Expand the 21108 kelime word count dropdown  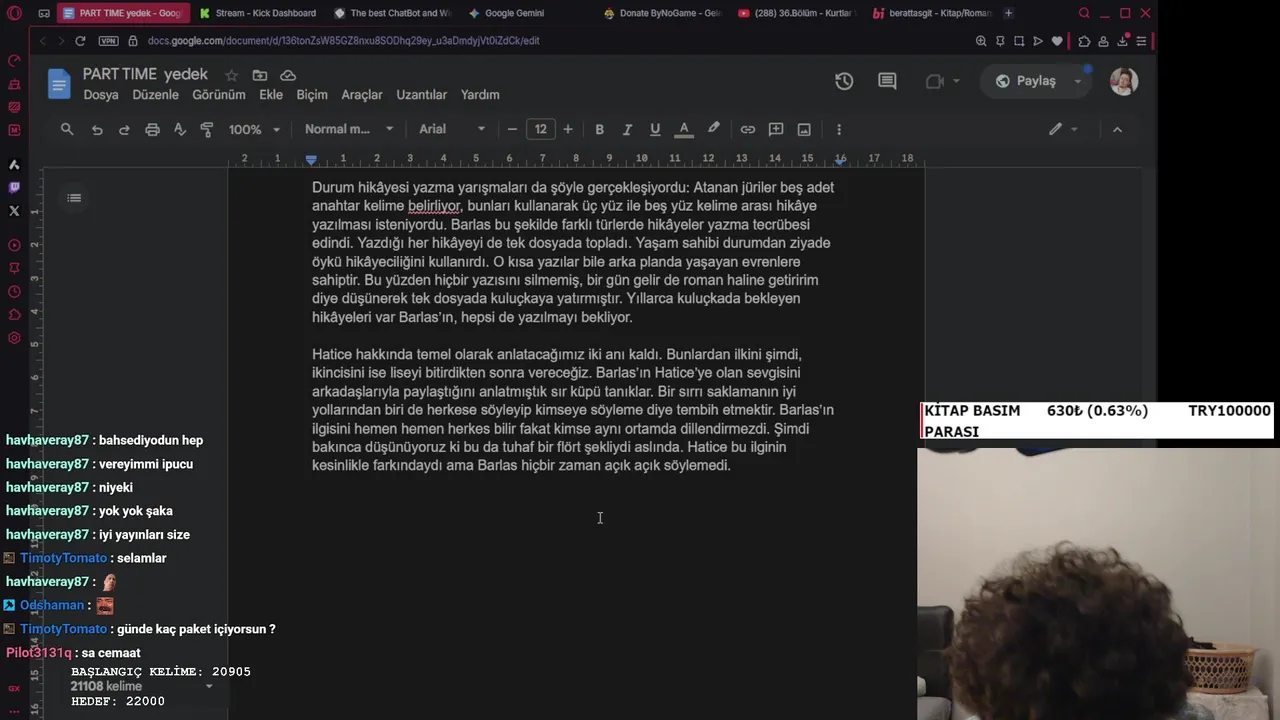click(x=209, y=687)
